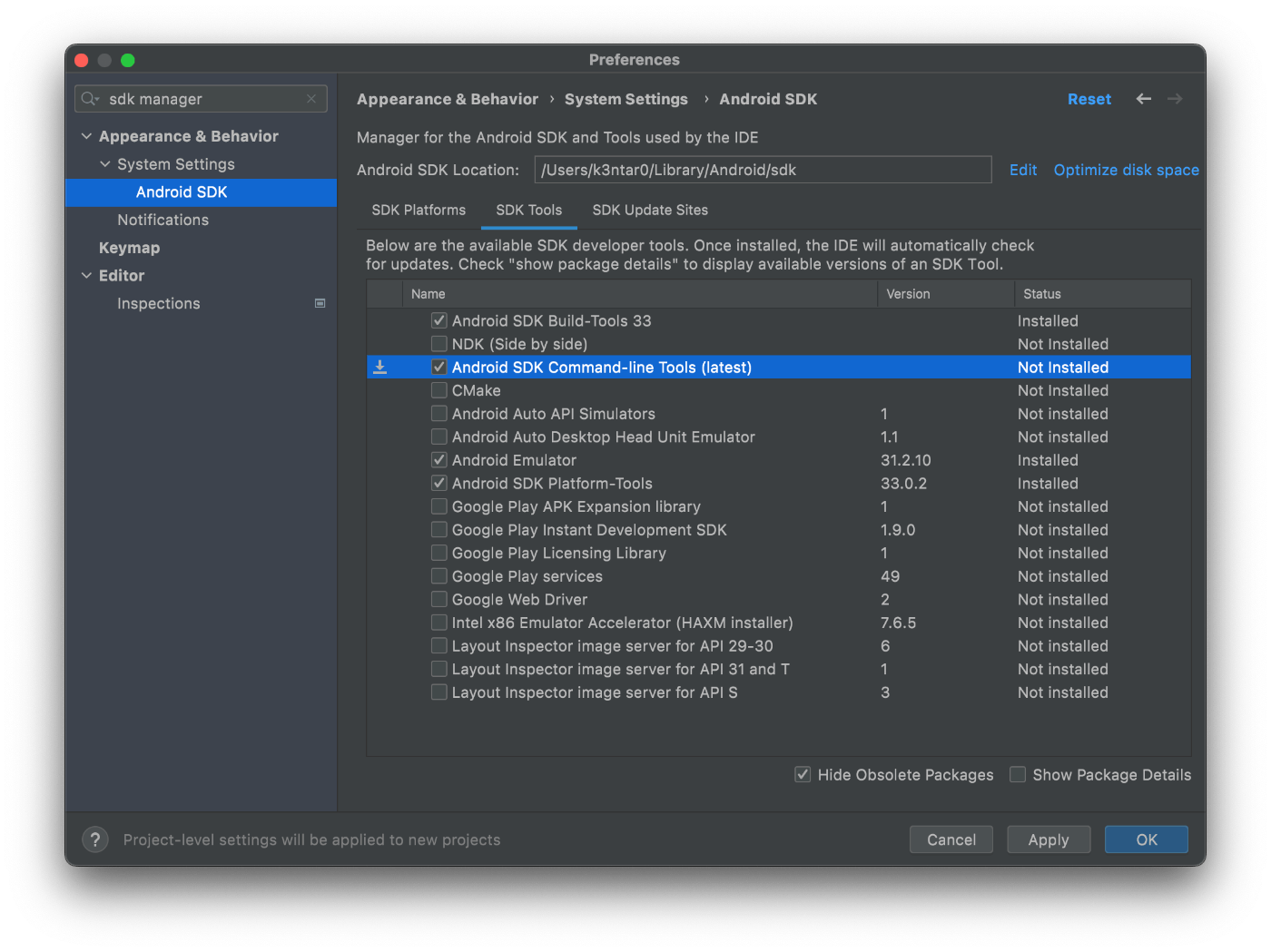Check Layout Inspector image server API 29-30
The height and width of the screenshot is (952, 1271).
(x=439, y=646)
